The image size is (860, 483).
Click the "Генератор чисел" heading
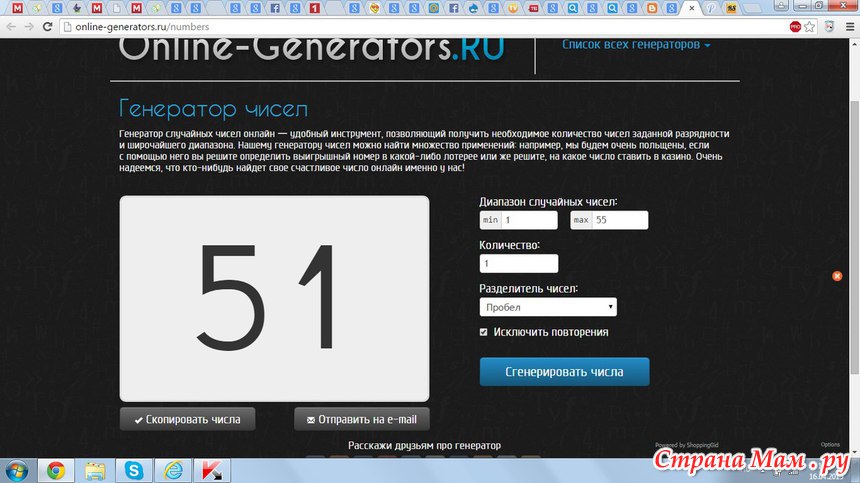[213, 109]
